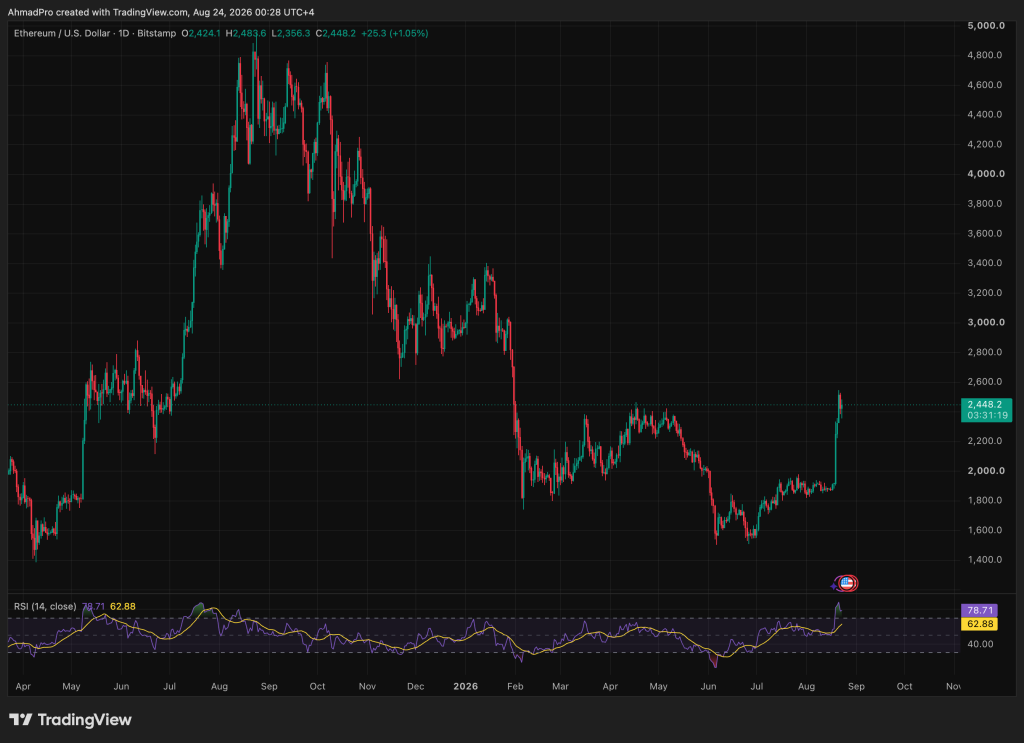Image resolution: width=1024 pixels, height=743 pixels.
Task: Click the 5,000.0 price axis label
Action: point(985,25)
